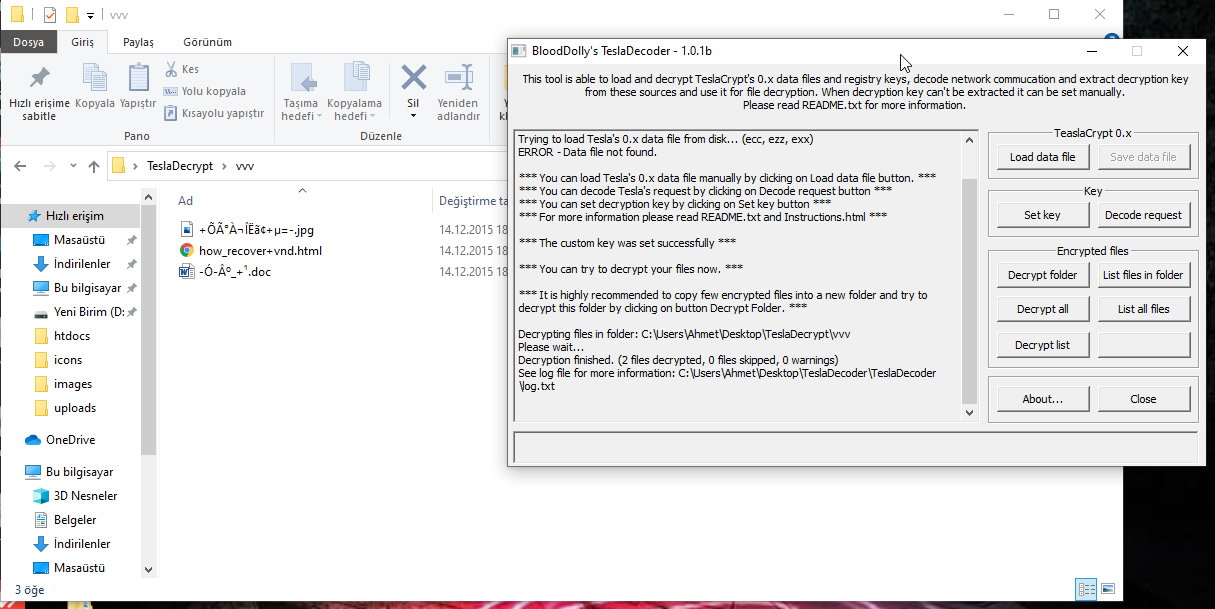Click the Yapıştır clipboard icon
This screenshot has width=1215, height=609.
click(138, 78)
